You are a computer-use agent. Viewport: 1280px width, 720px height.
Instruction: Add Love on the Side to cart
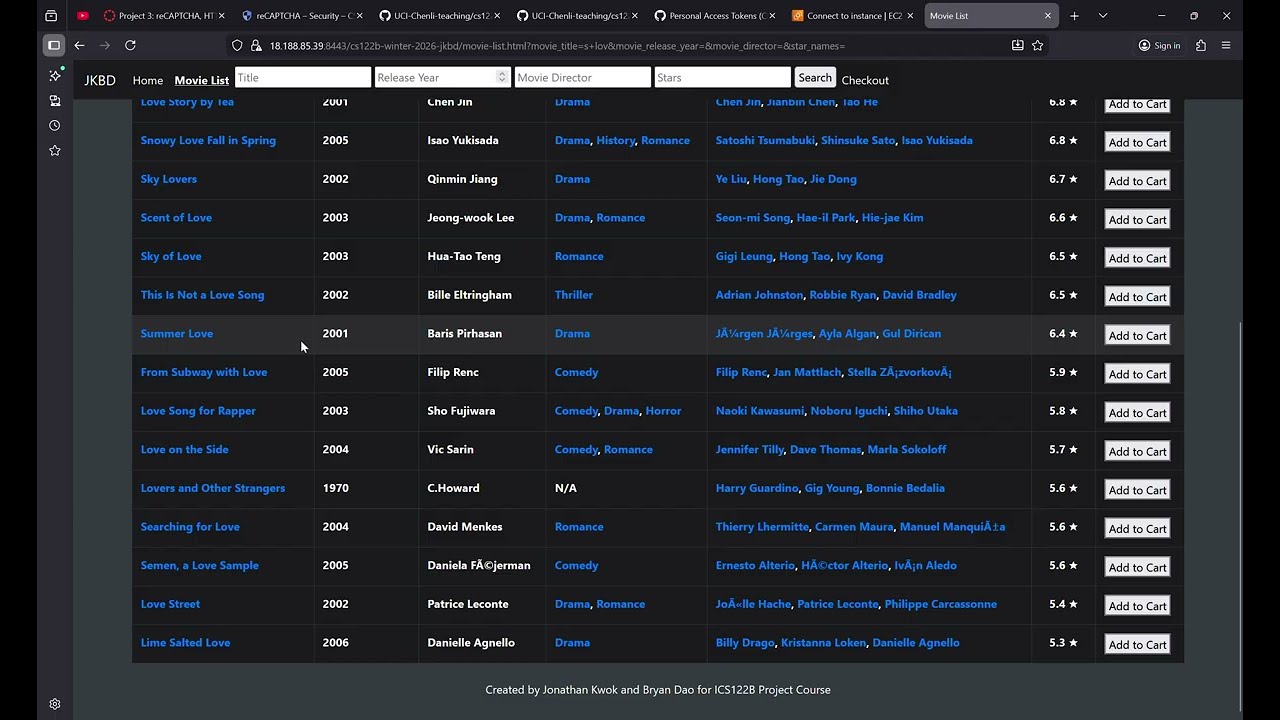(1138, 451)
